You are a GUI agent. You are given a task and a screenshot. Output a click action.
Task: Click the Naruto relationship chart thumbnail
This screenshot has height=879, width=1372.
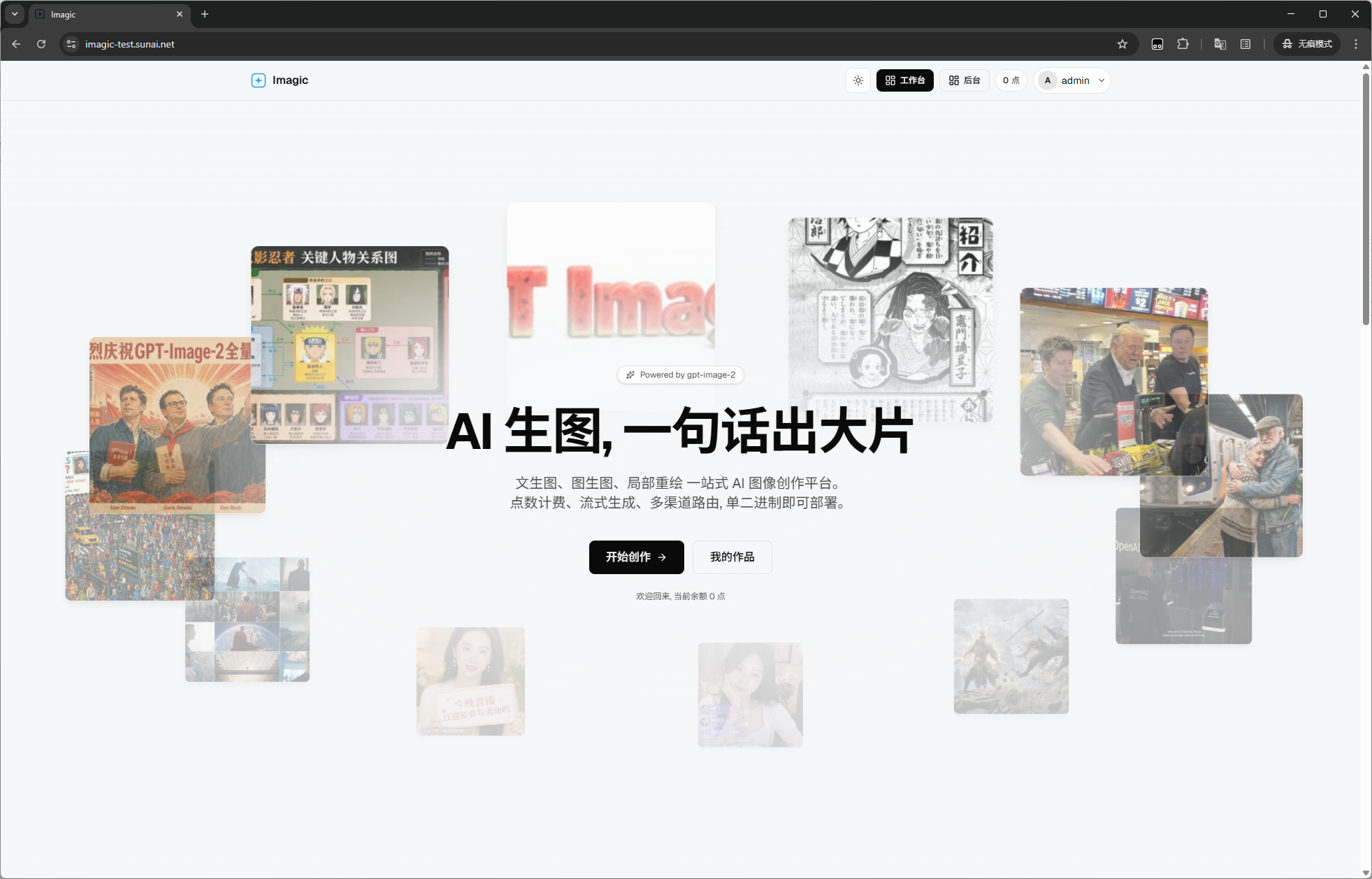click(x=350, y=345)
